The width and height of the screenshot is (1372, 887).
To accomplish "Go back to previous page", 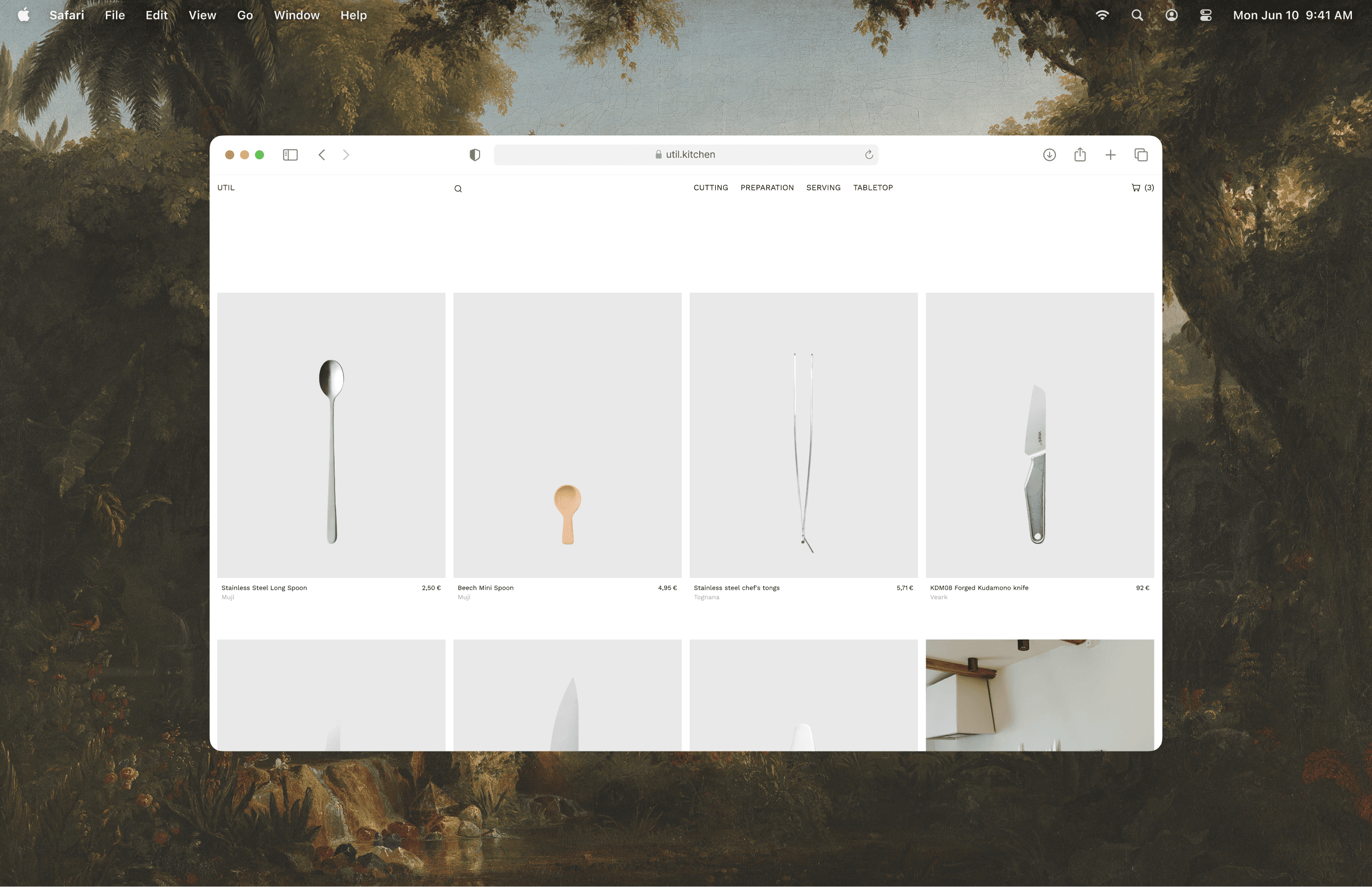I will click(x=322, y=155).
